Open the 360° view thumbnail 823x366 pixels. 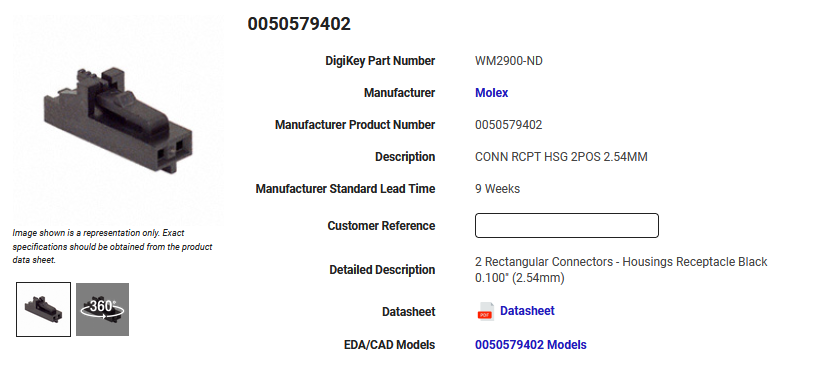point(102,309)
